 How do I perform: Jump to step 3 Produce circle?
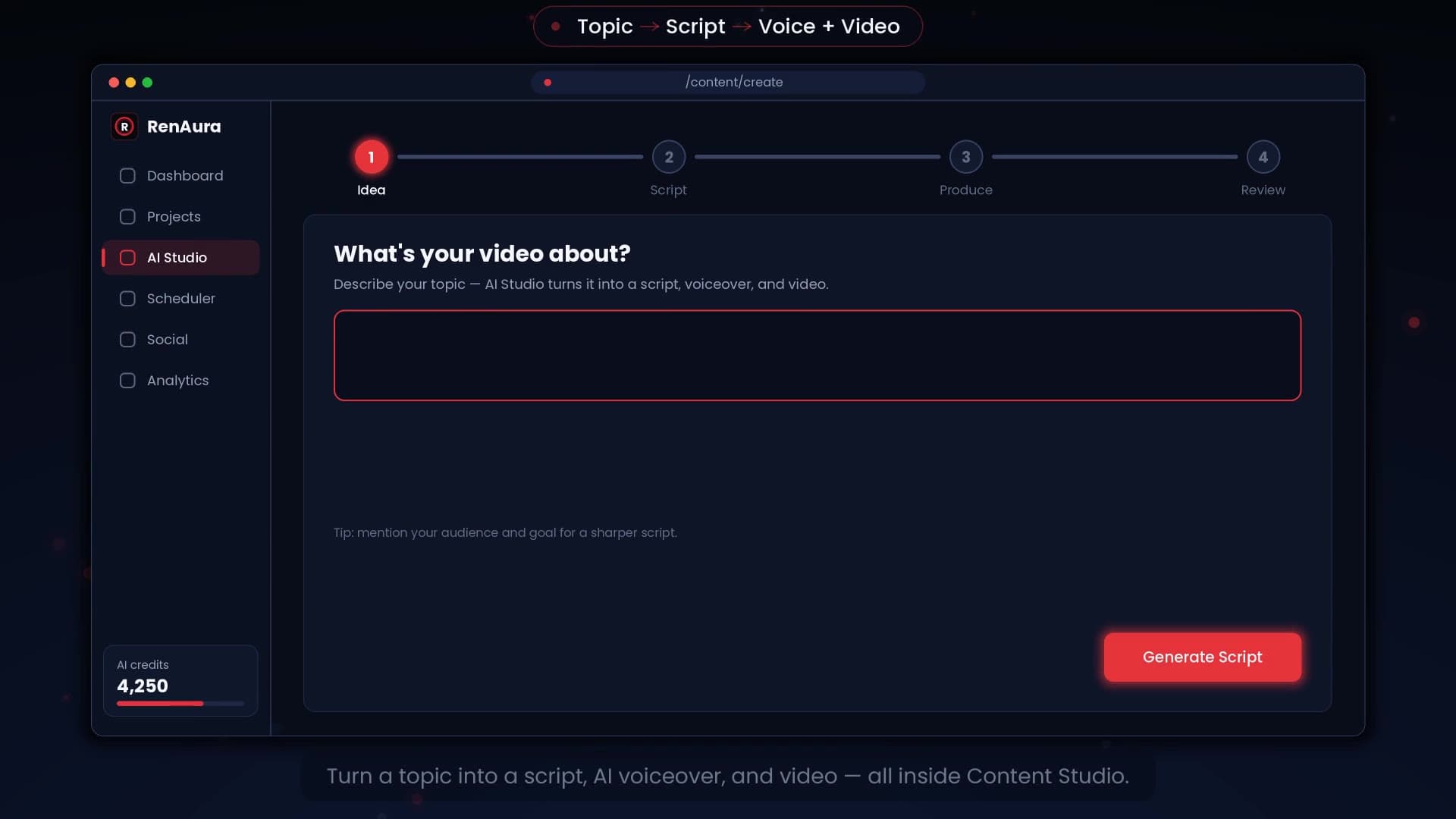pos(966,157)
